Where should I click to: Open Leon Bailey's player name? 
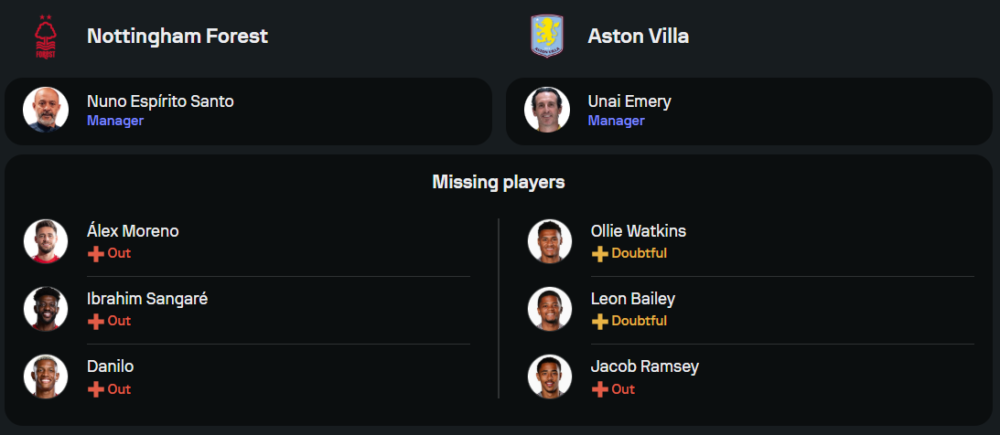click(x=633, y=299)
